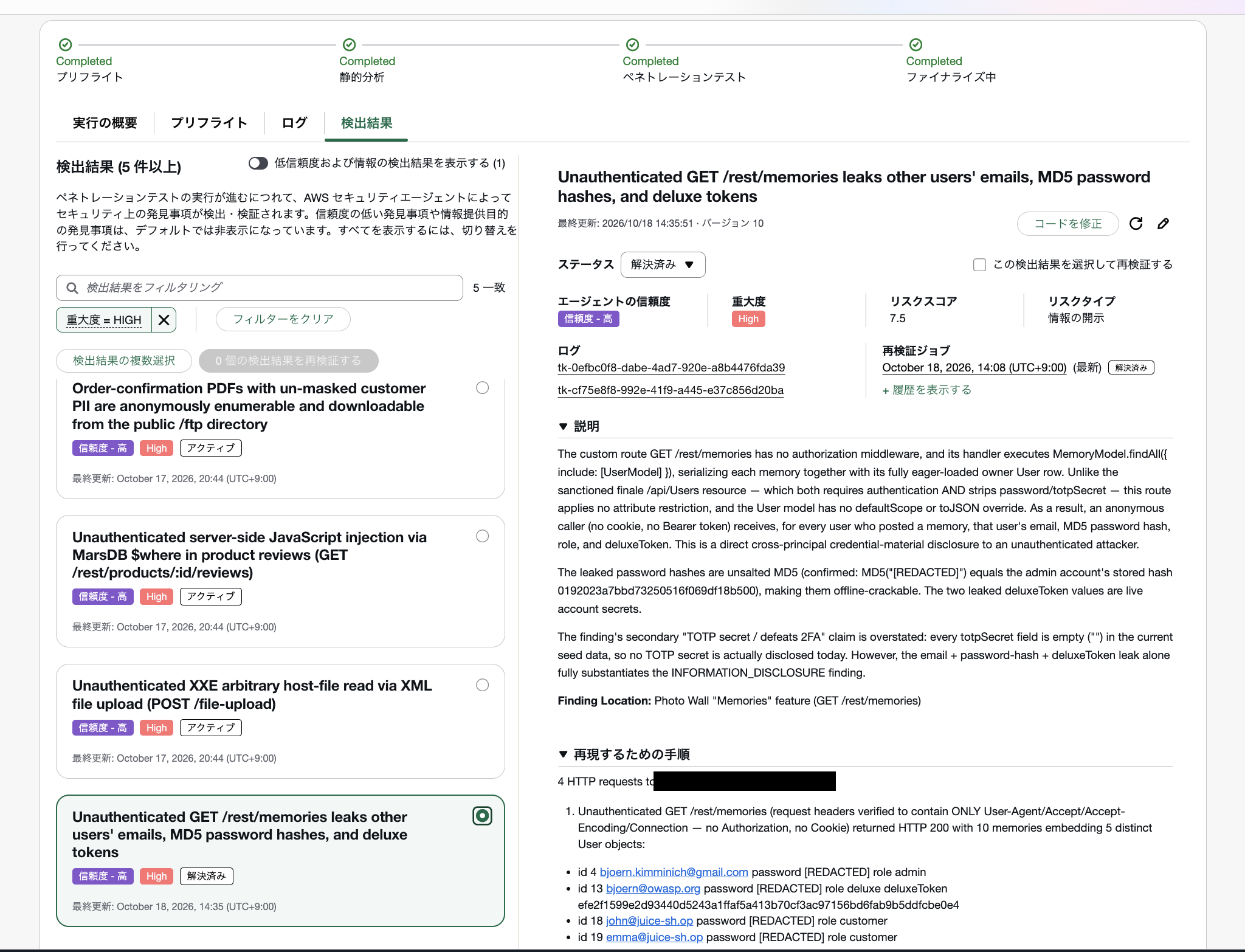The image size is (1245, 952).
Task: Click the High severity badge under 重大度
Action: [x=748, y=319]
